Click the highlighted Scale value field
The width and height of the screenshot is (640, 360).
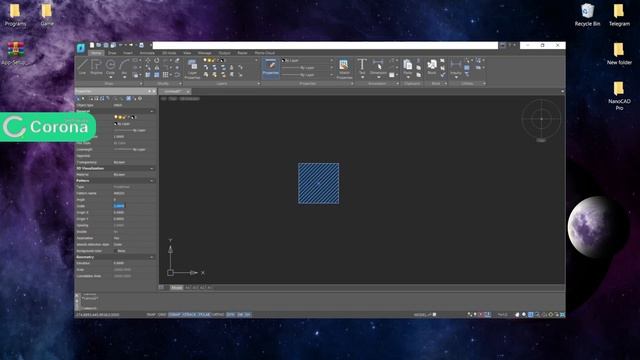click(119, 206)
